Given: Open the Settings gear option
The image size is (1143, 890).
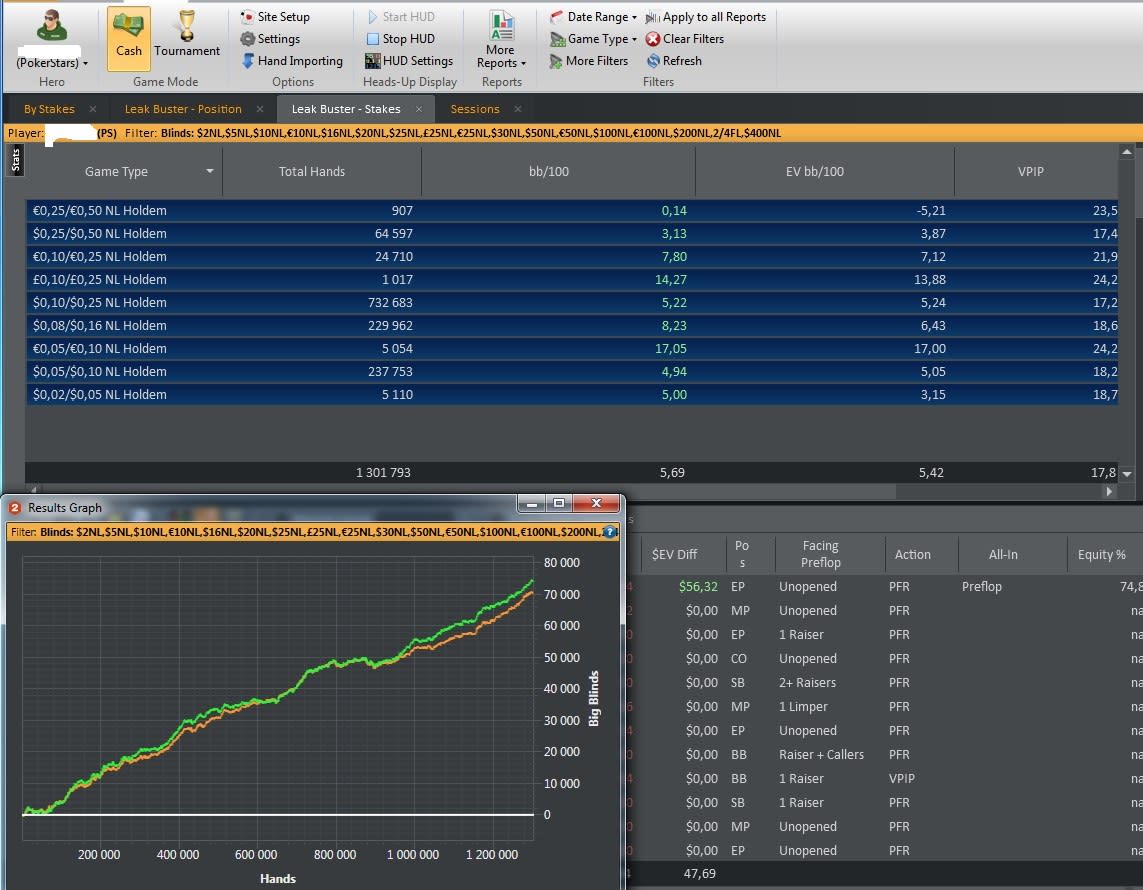Looking at the screenshot, I should (270, 39).
